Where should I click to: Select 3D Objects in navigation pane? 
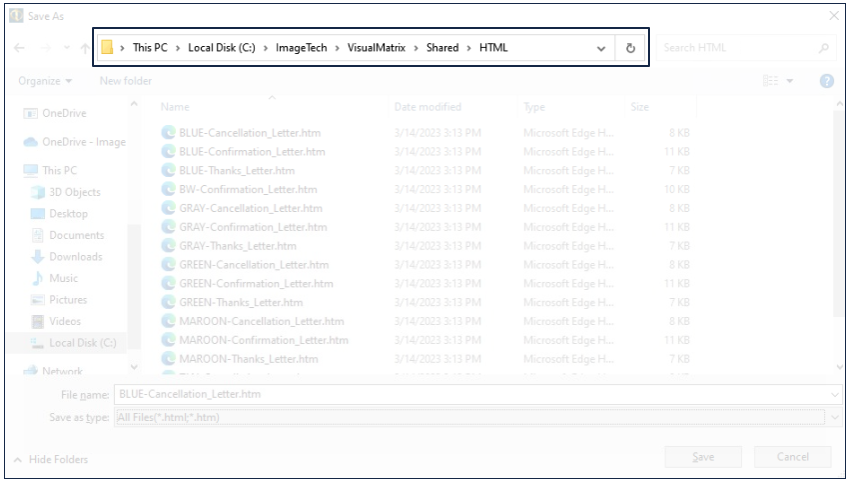[74, 192]
